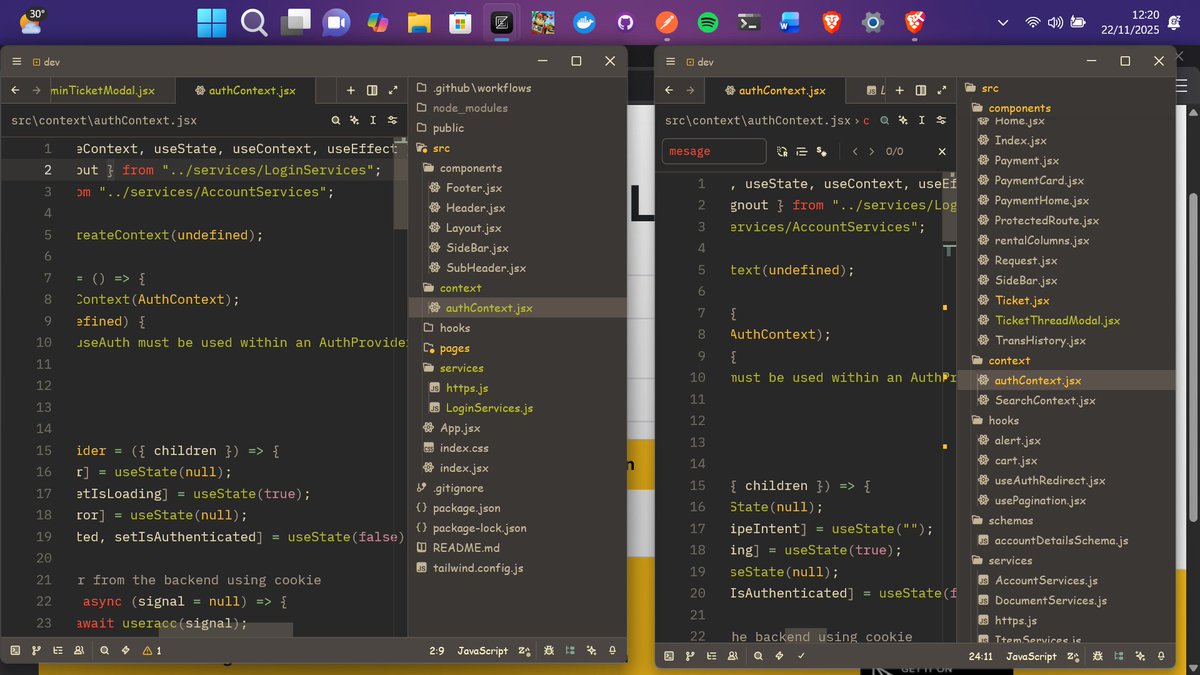Add a new tab in right window
The width and height of the screenshot is (1200, 675).
click(x=899, y=90)
